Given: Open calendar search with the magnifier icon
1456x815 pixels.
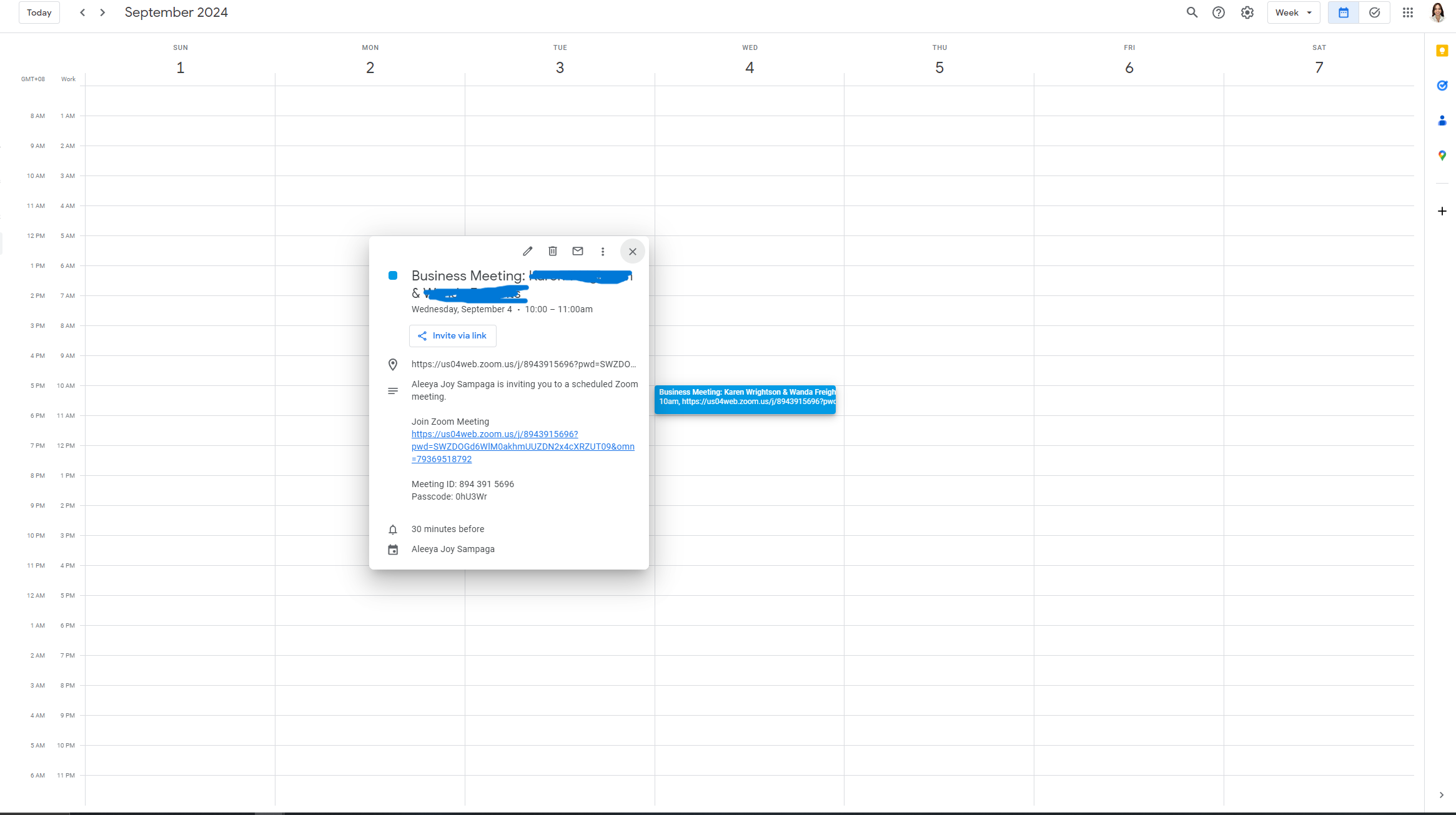Looking at the screenshot, I should [1192, 12].
